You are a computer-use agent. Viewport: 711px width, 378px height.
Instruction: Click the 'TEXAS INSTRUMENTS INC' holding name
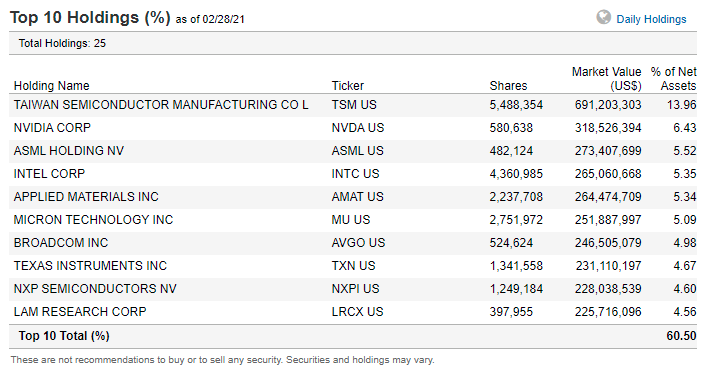(x=90, y=266)
